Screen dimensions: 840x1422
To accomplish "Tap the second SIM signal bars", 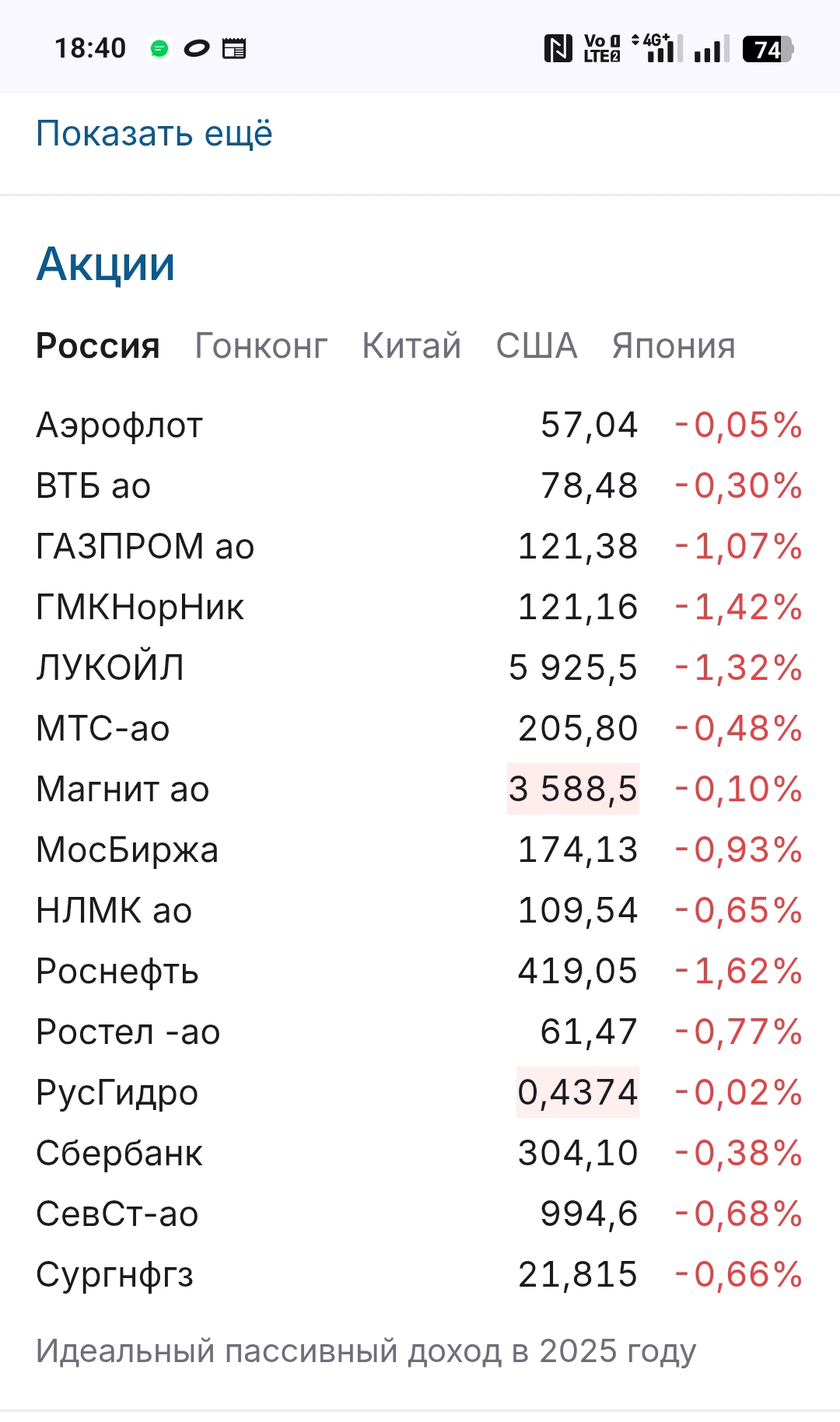I will [x=712, y=49].
